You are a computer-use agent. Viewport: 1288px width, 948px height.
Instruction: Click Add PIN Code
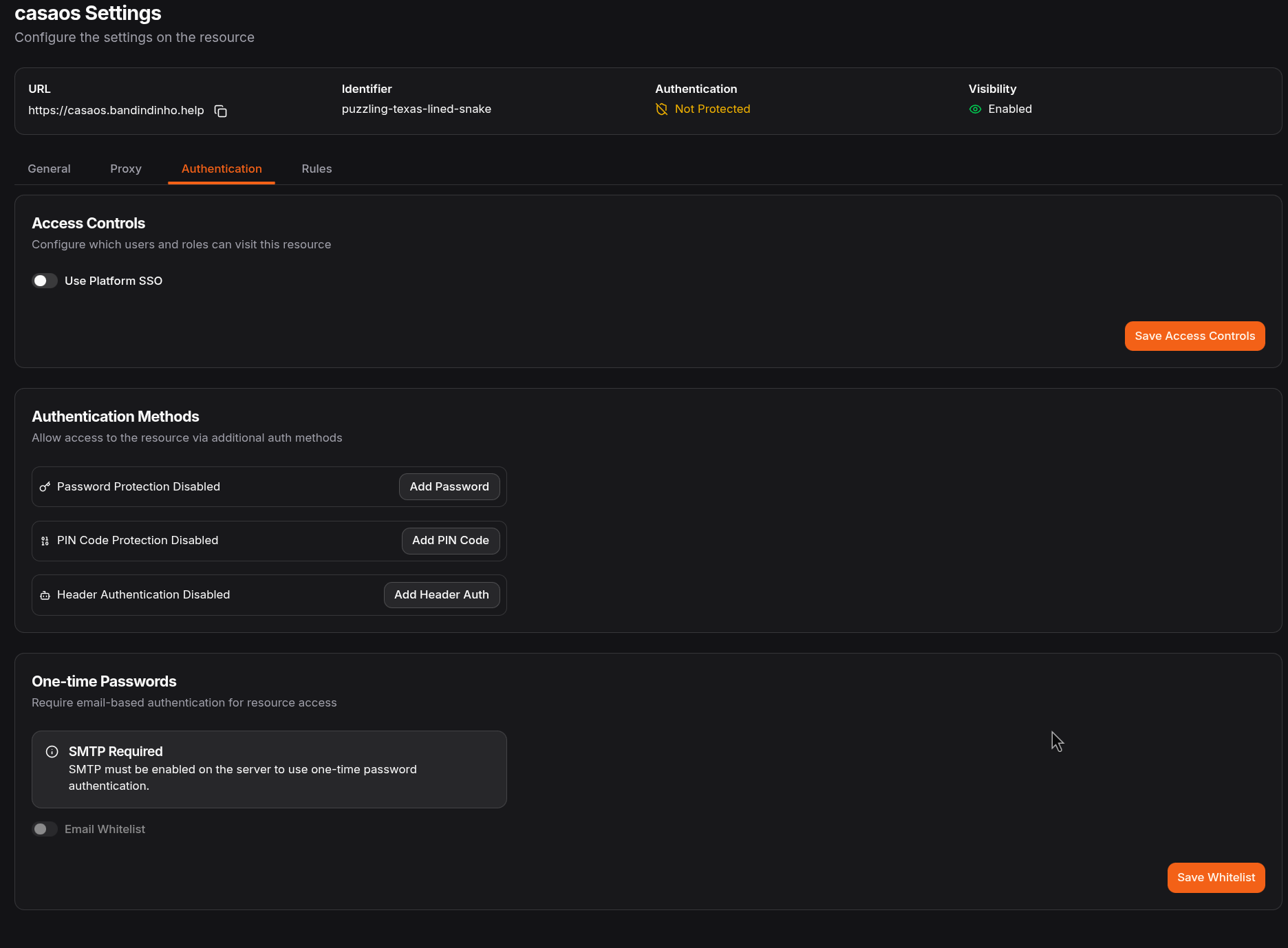pyautogui.click(x=451, y=541)
